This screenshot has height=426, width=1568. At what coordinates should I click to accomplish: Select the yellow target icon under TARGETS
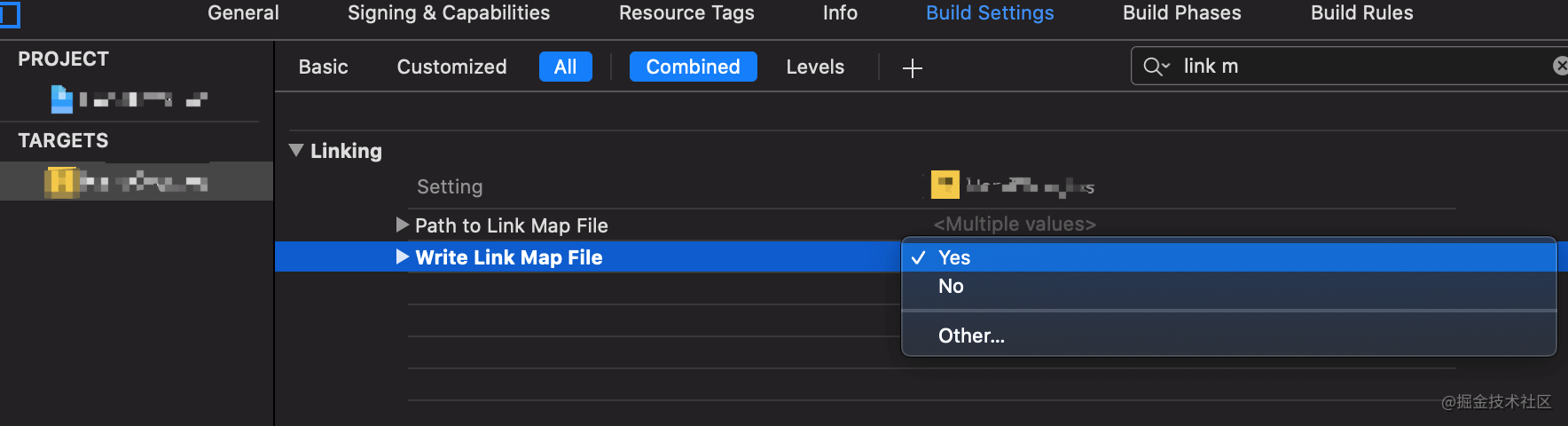click(x=60, y=182)
